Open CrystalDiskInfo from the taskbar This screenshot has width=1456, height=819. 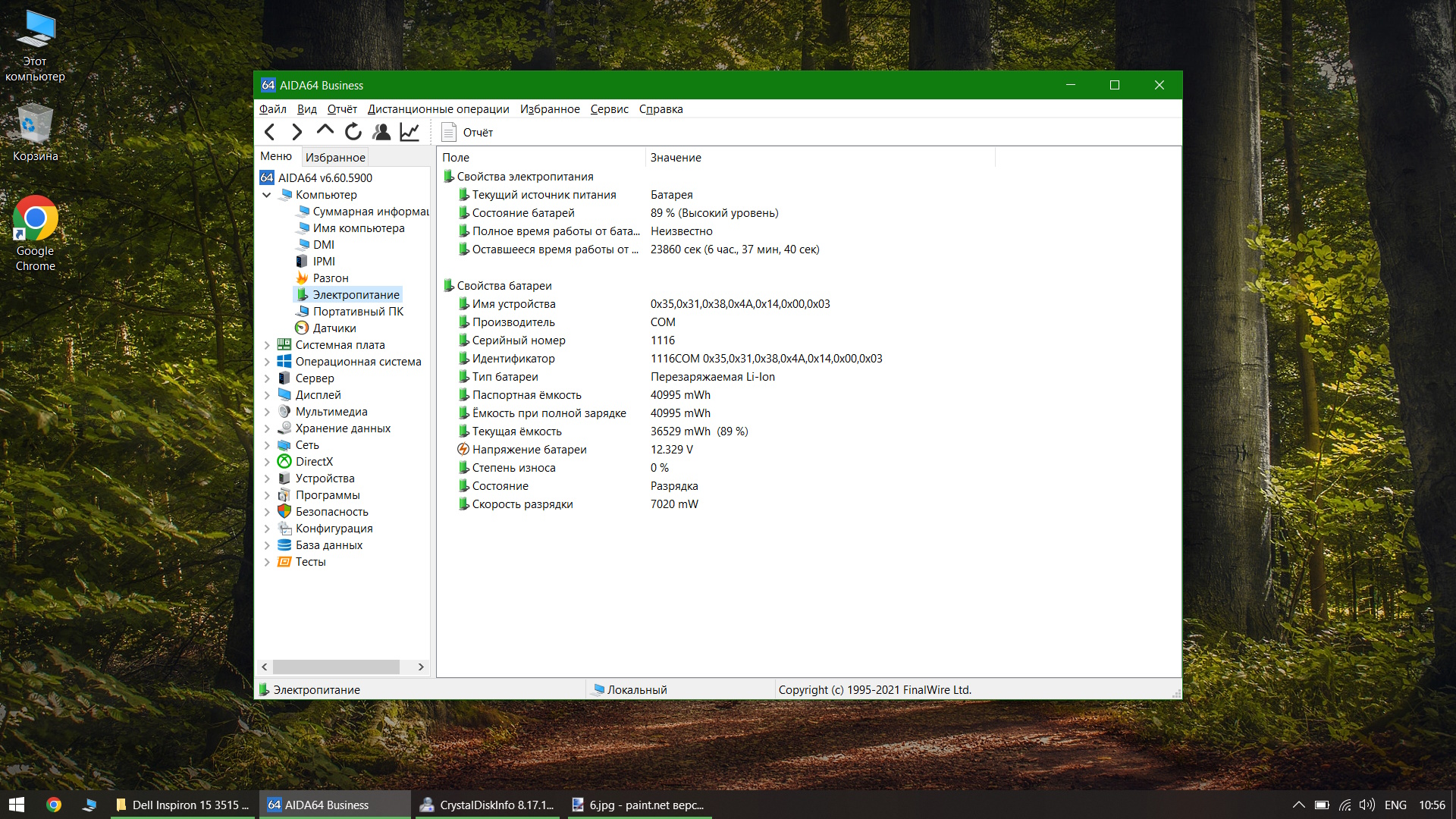[x=488, y=805]
